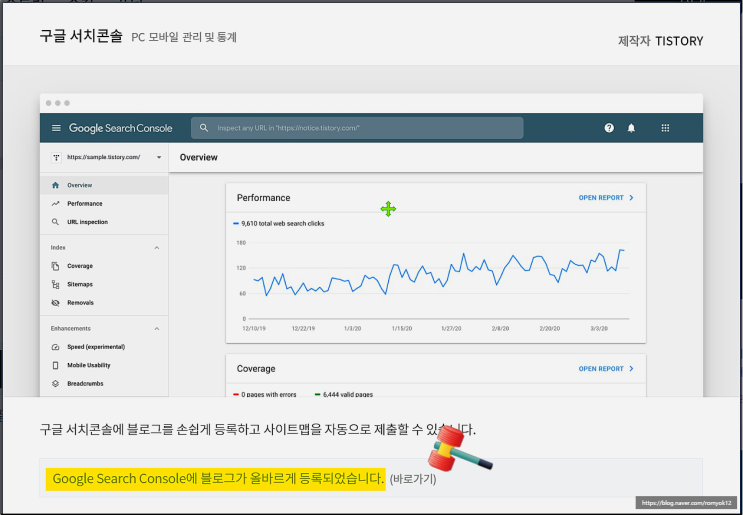This screenshot has height=515, width=743.
Task: Click the Inspect any URL search field
Action: point(357,128)
